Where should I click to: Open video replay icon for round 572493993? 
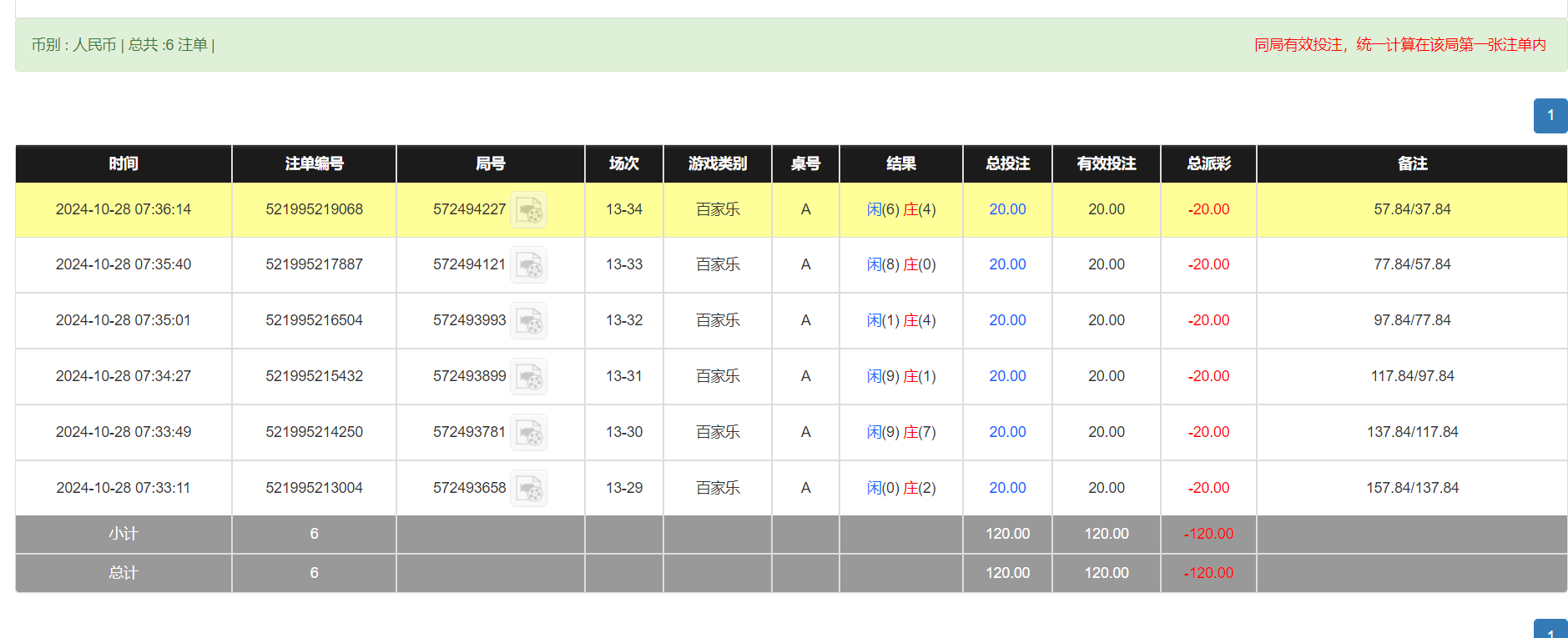click(x=529, y=321)
